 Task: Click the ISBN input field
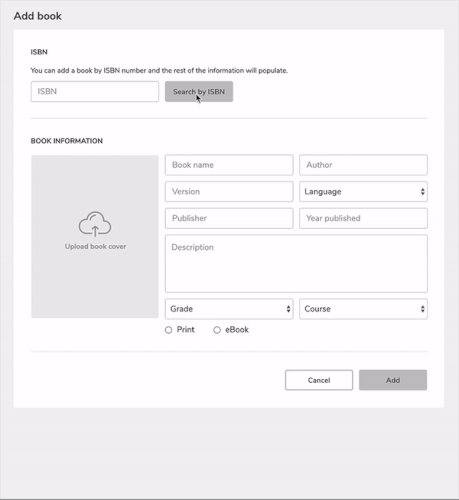95,91
